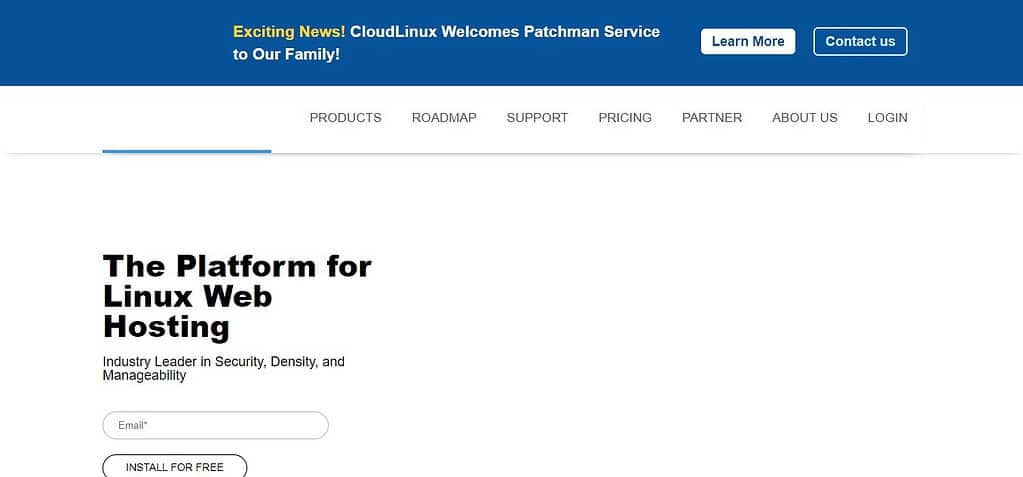1023x477 pixels.
Task: Click the 'Industry Leader in Security' subtitle
Action: (x=224, y=368)
